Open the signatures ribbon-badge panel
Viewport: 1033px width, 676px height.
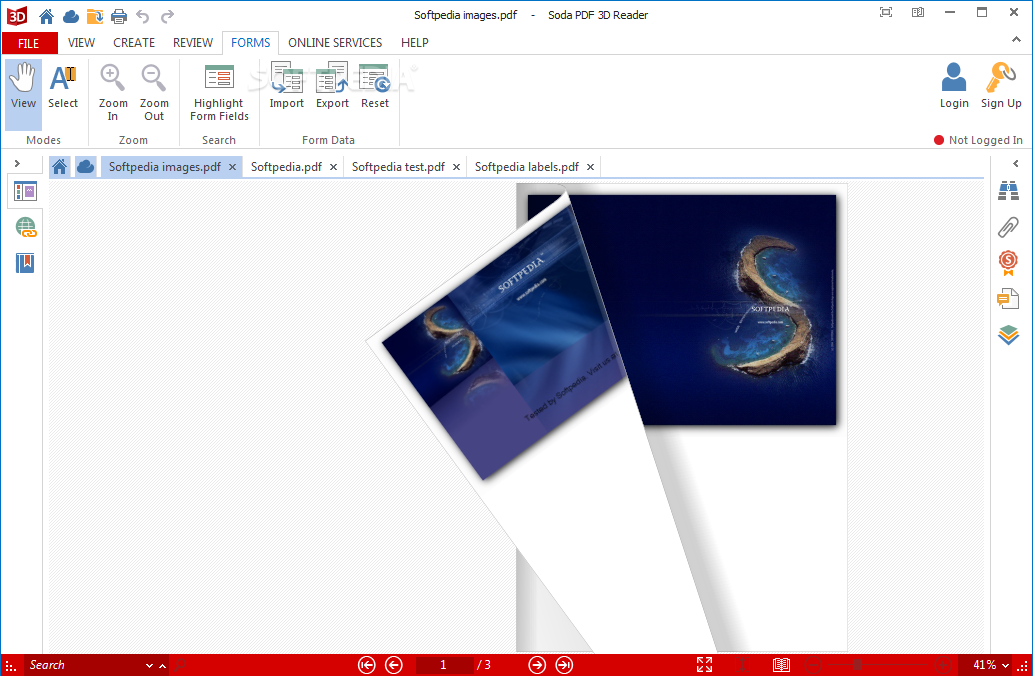1008,263
